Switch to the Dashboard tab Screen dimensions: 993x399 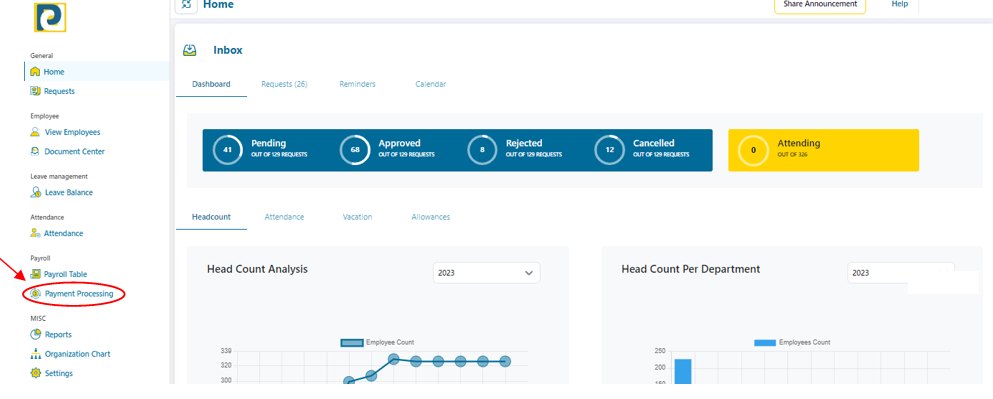point(212,84)
